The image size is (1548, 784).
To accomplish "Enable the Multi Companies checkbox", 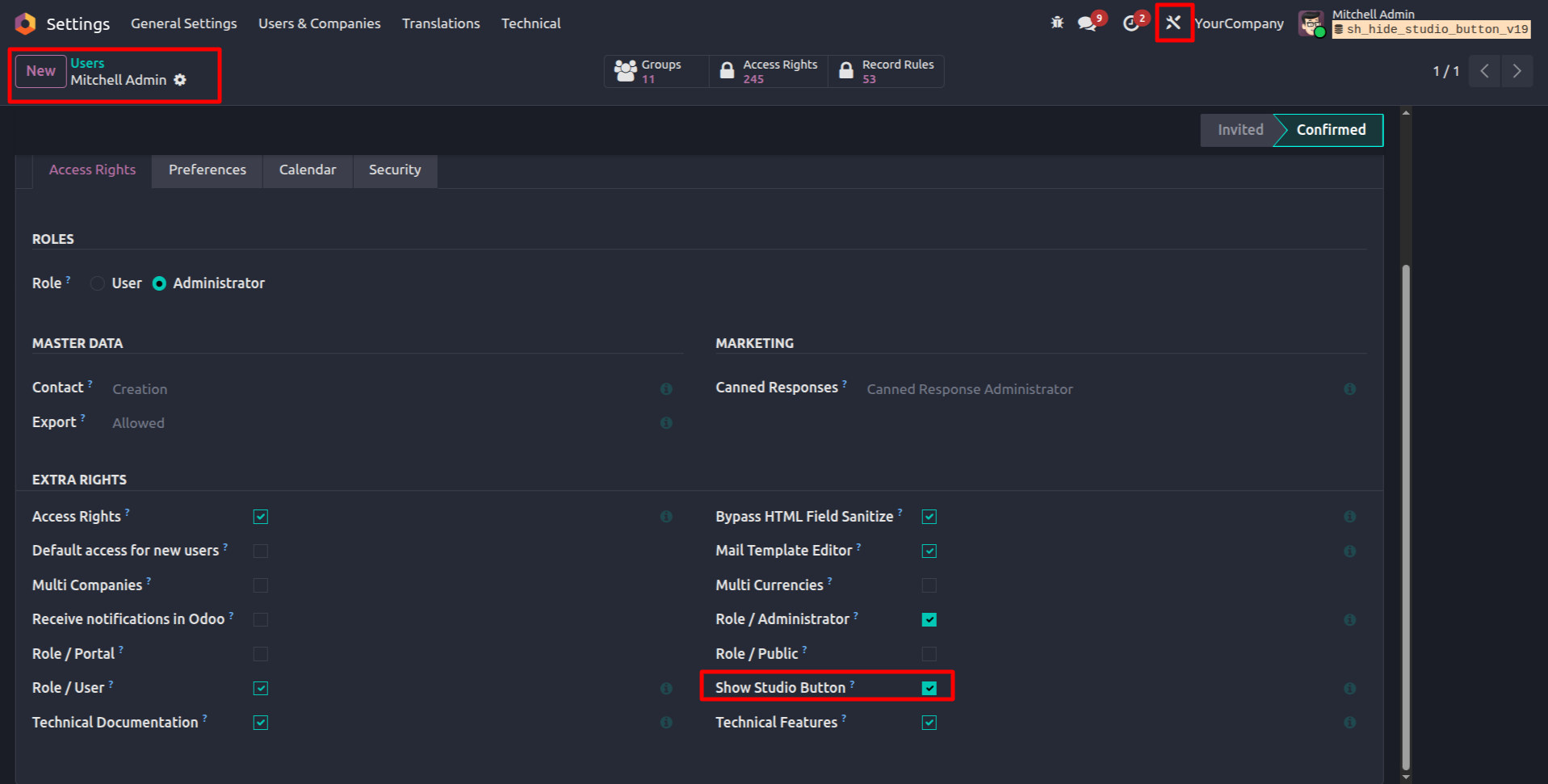I will [260, 585].
